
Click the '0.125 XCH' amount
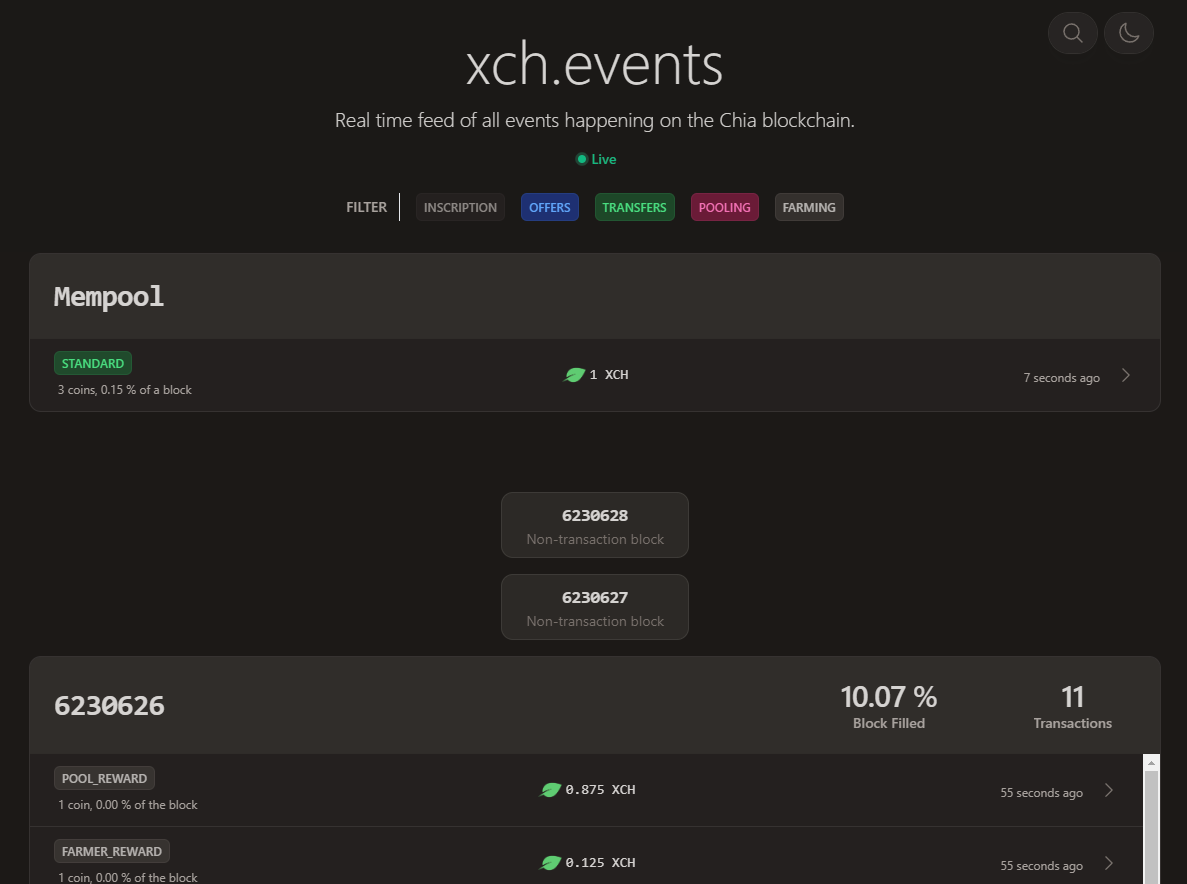(600, 863)
